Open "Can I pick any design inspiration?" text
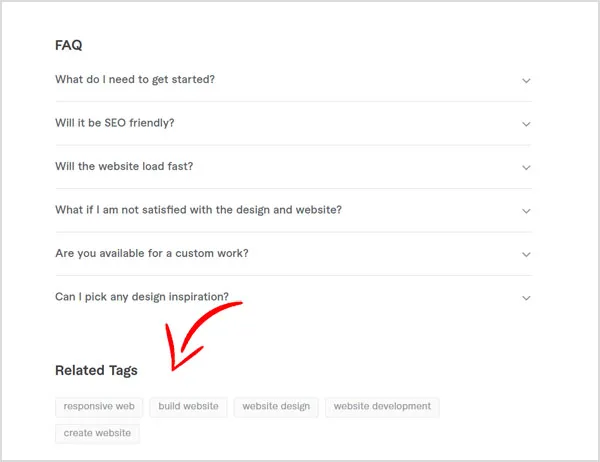 click(142, 297)
